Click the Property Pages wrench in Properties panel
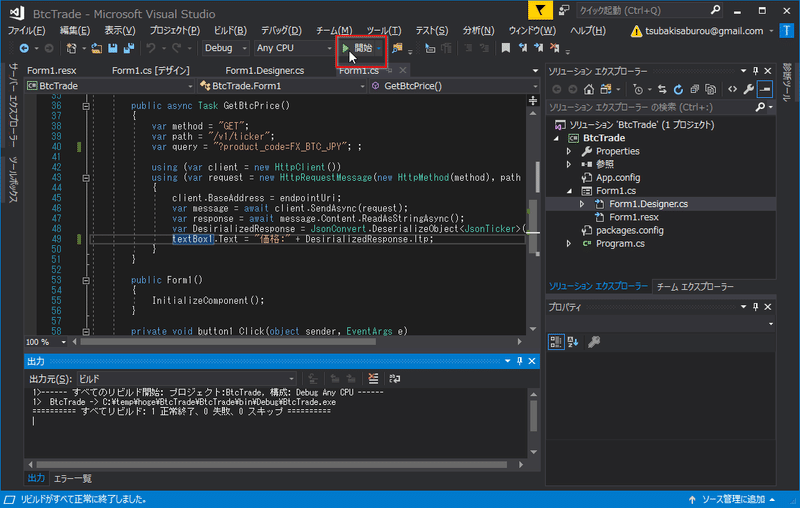Image resolution: width=800 pixels, height=508 pixels. [594, 342]
